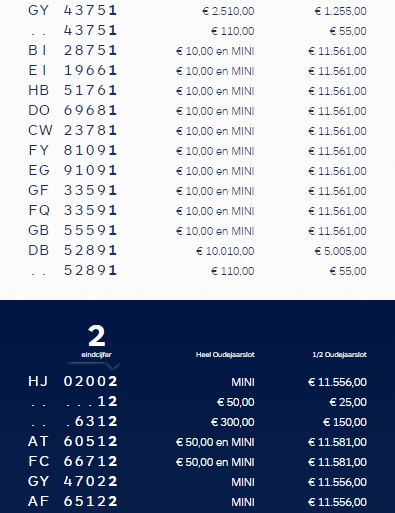Click the € 5.005,00 half-ticket amount

pyautogui.click(x=341, y=251)
